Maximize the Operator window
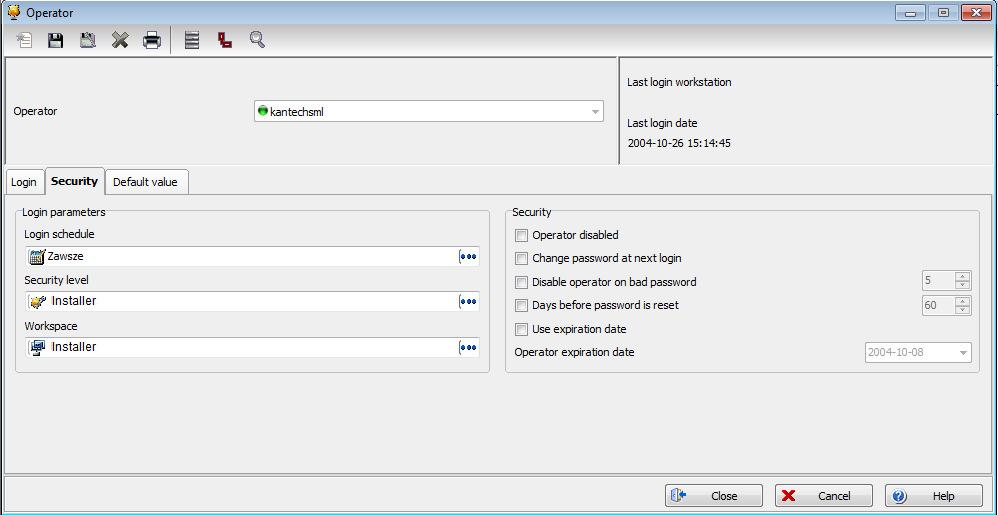 click(945, 12)
